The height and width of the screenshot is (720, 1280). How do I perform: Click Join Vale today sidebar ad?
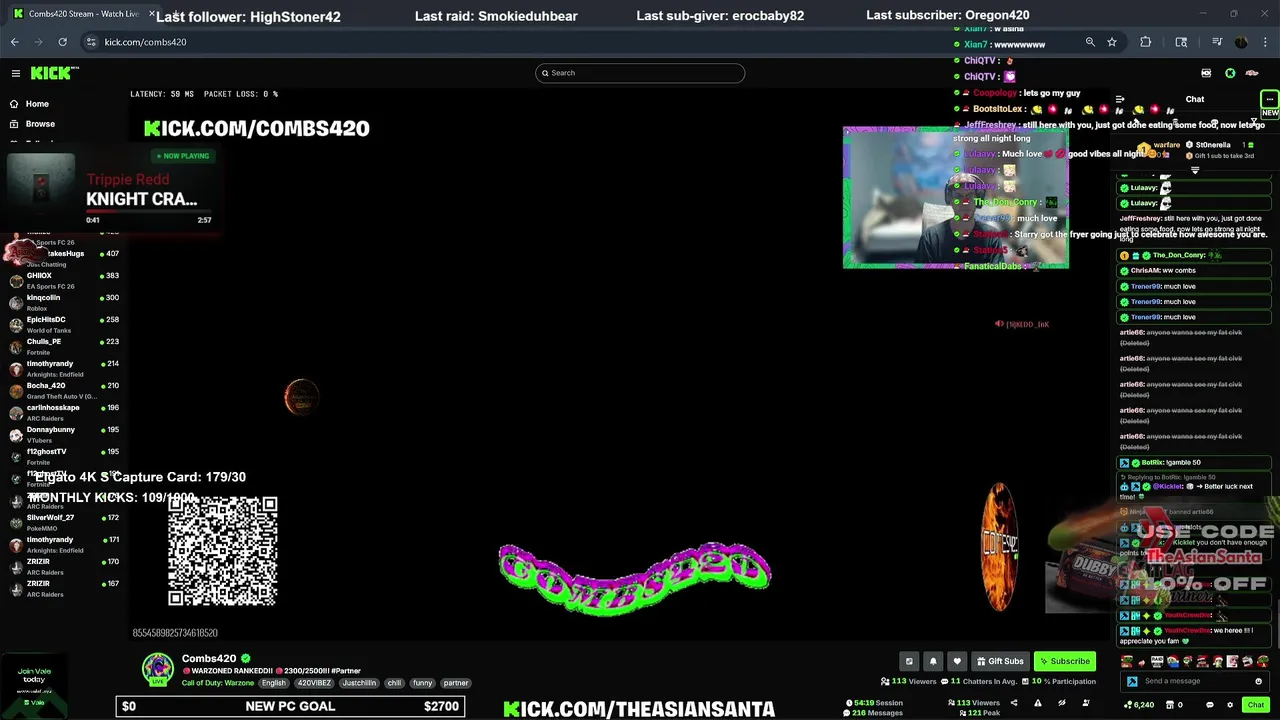[x=34, y=686]
